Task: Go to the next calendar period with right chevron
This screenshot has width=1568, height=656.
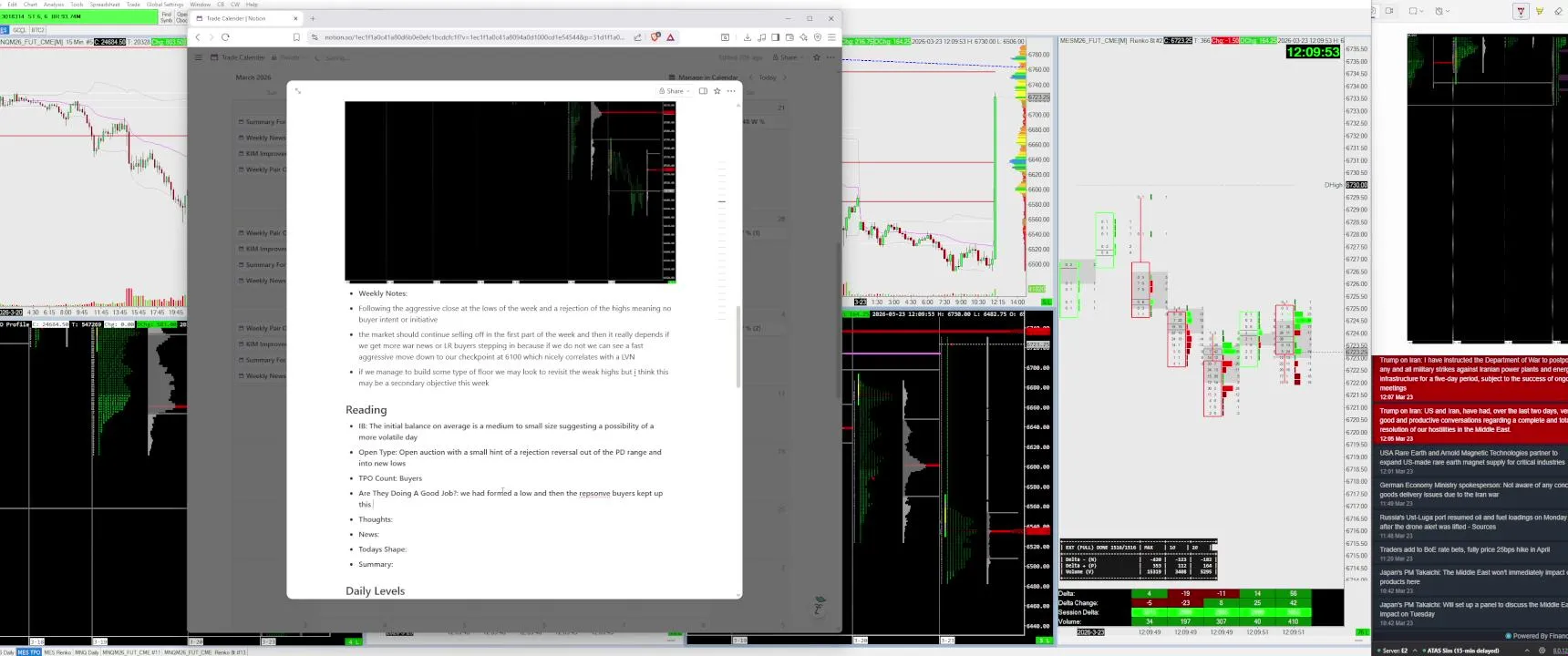Action: click(x=784, y=77)
